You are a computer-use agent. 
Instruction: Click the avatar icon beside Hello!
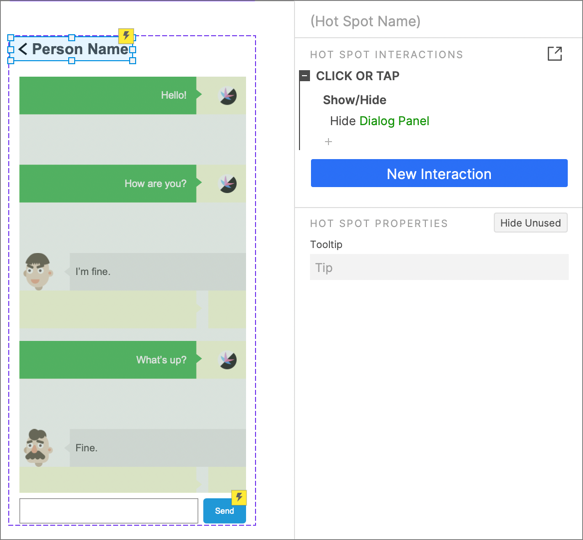(x=227, y=96)
